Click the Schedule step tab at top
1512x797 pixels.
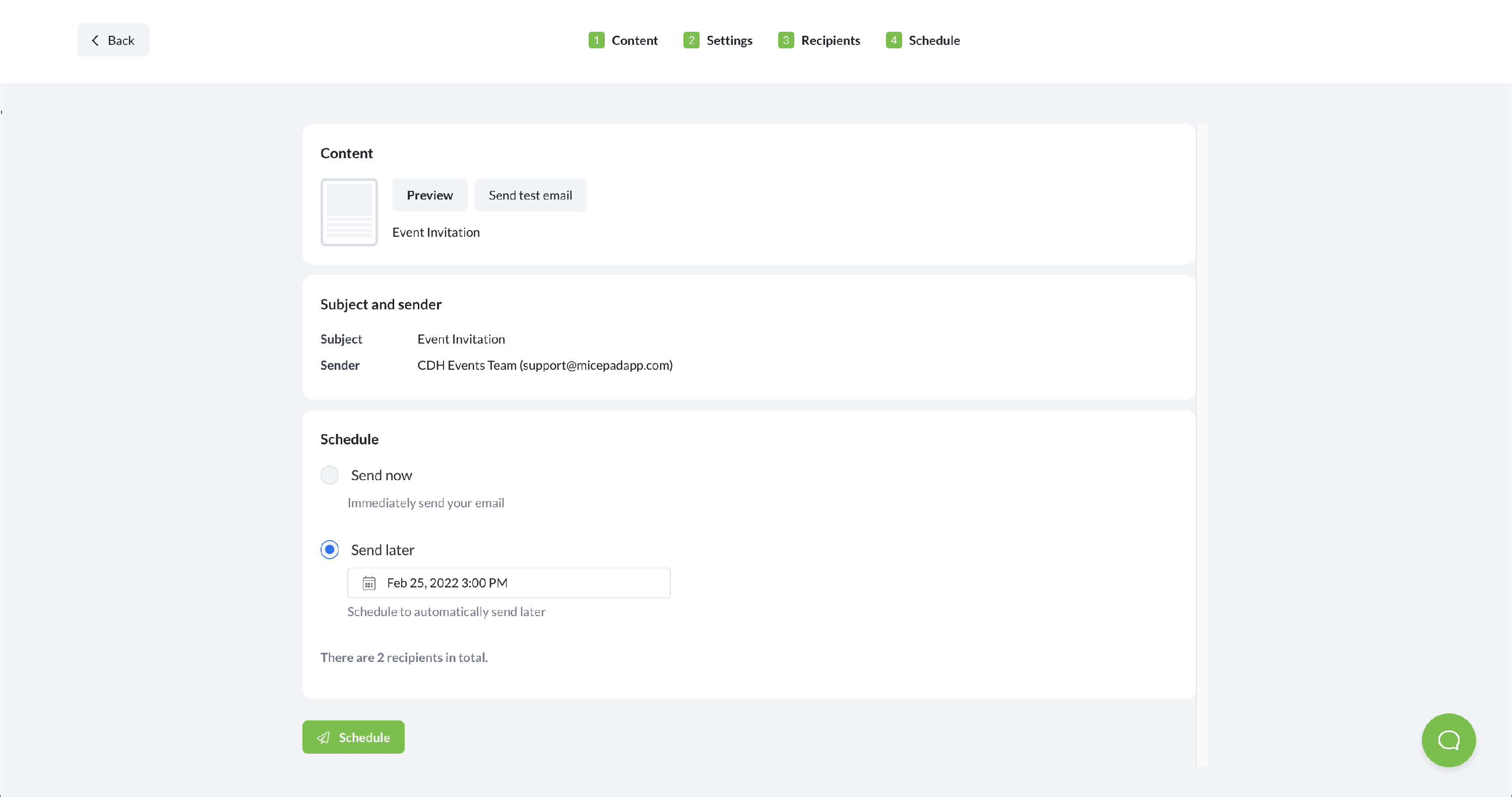[x=934, y=40]
